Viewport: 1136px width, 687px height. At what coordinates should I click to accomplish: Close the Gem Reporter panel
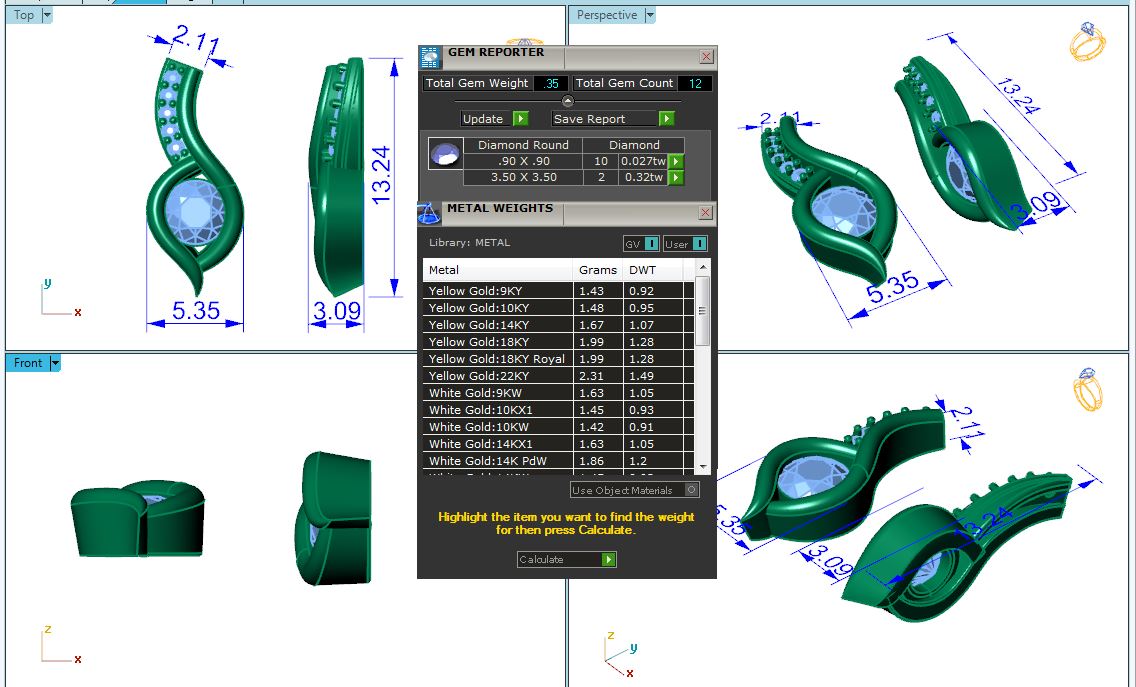(x=706, y=57)
